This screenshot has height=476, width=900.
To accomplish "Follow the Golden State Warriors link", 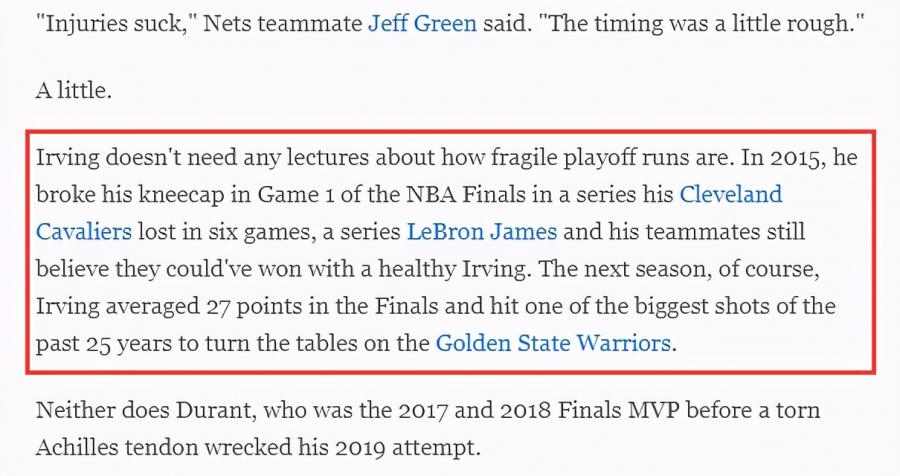I will (553, 344).
